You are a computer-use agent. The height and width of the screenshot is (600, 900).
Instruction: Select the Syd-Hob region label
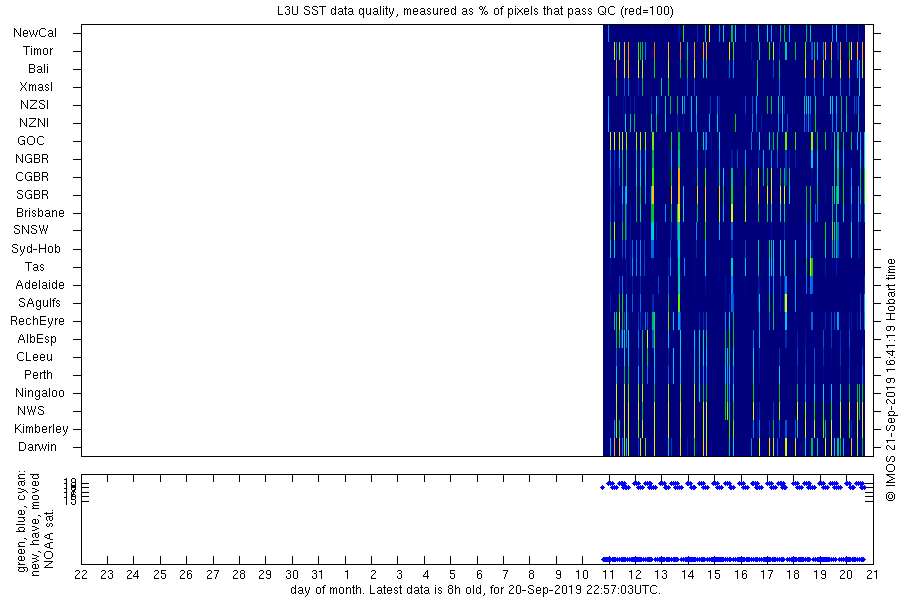(36, 249)
